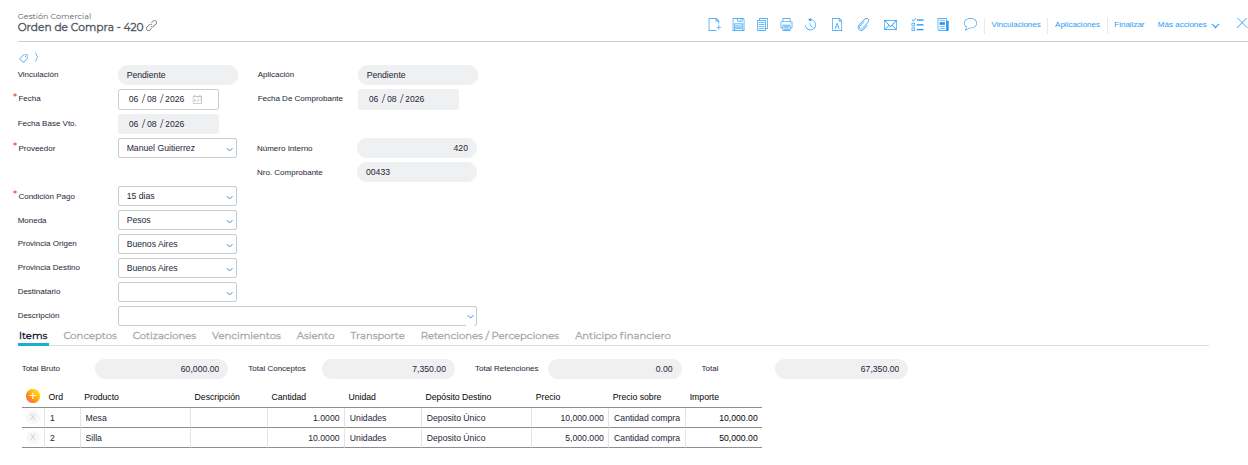Click the PDF export icon

[x=836, y=25]
